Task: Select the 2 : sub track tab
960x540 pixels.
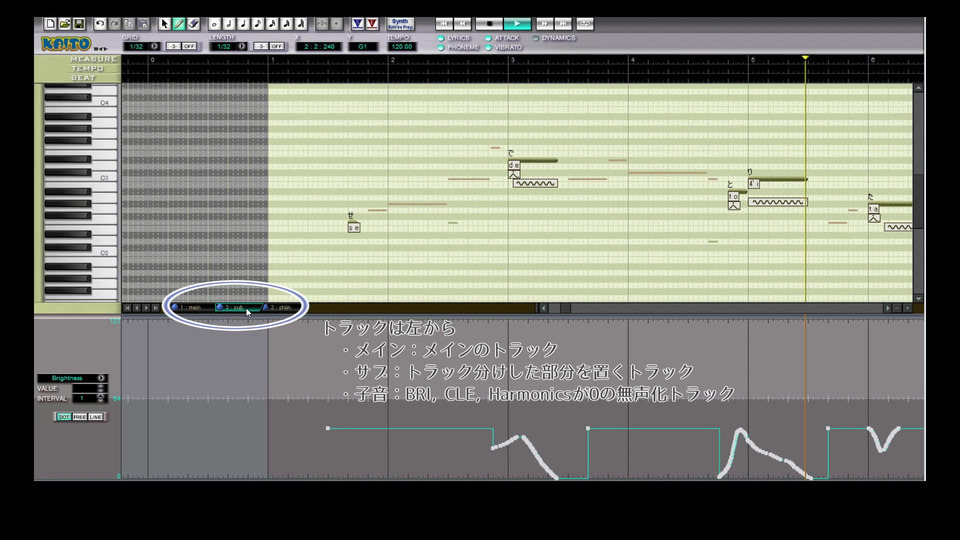Action: [238, 307]
